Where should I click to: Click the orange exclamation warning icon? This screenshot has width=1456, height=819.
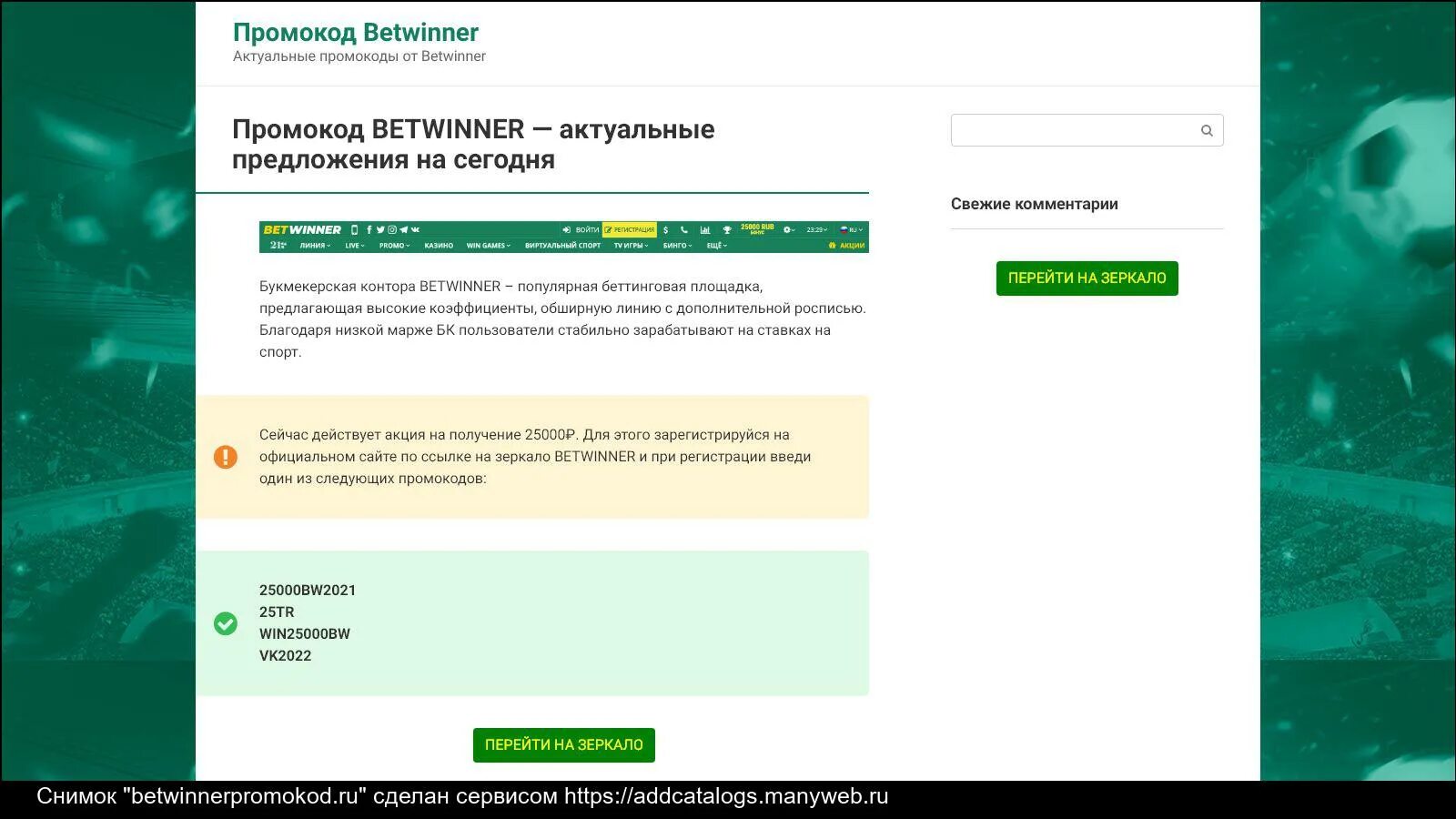[x=226, y=457]
